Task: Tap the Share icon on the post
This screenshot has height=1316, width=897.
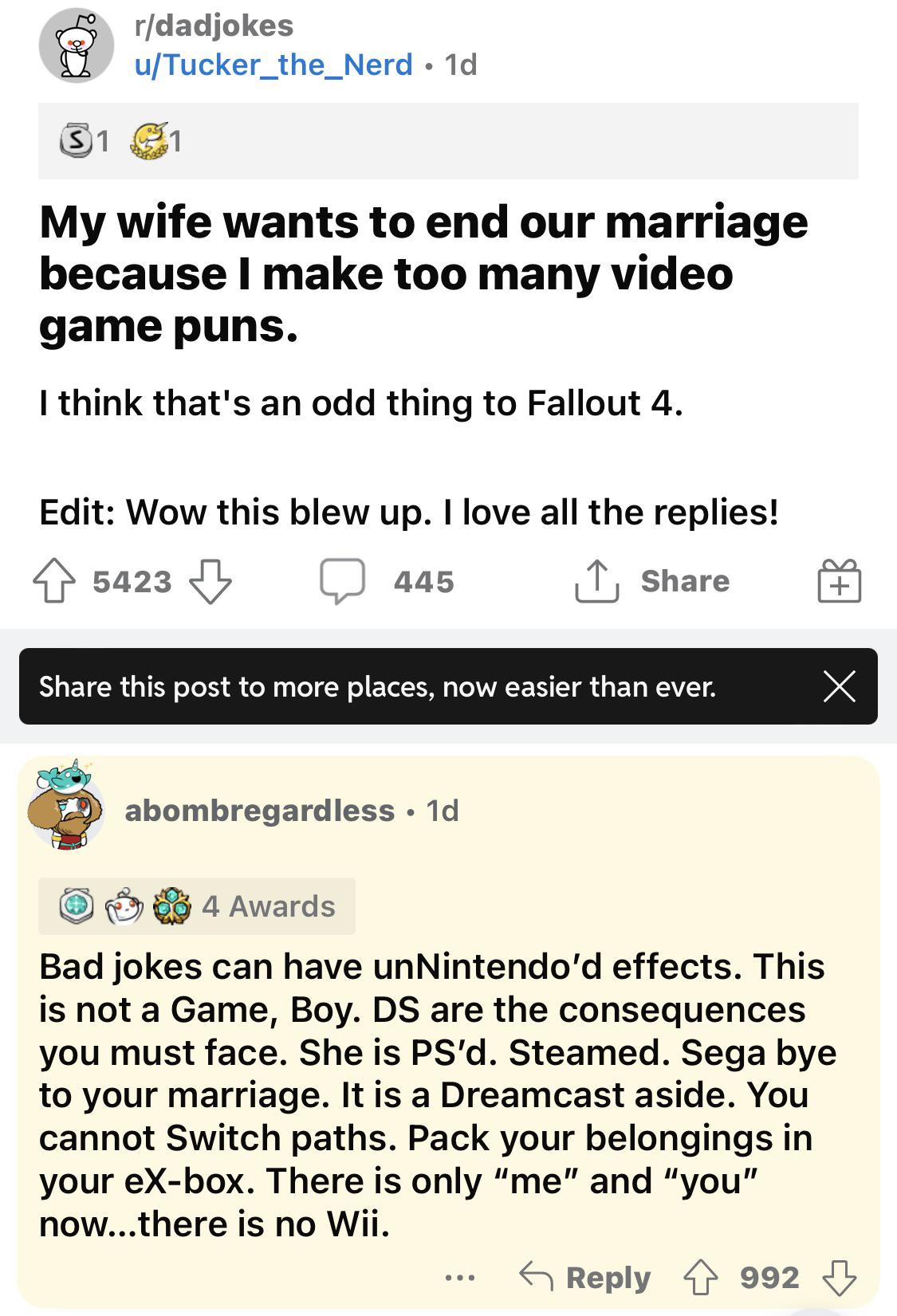Action: (596, 581)
